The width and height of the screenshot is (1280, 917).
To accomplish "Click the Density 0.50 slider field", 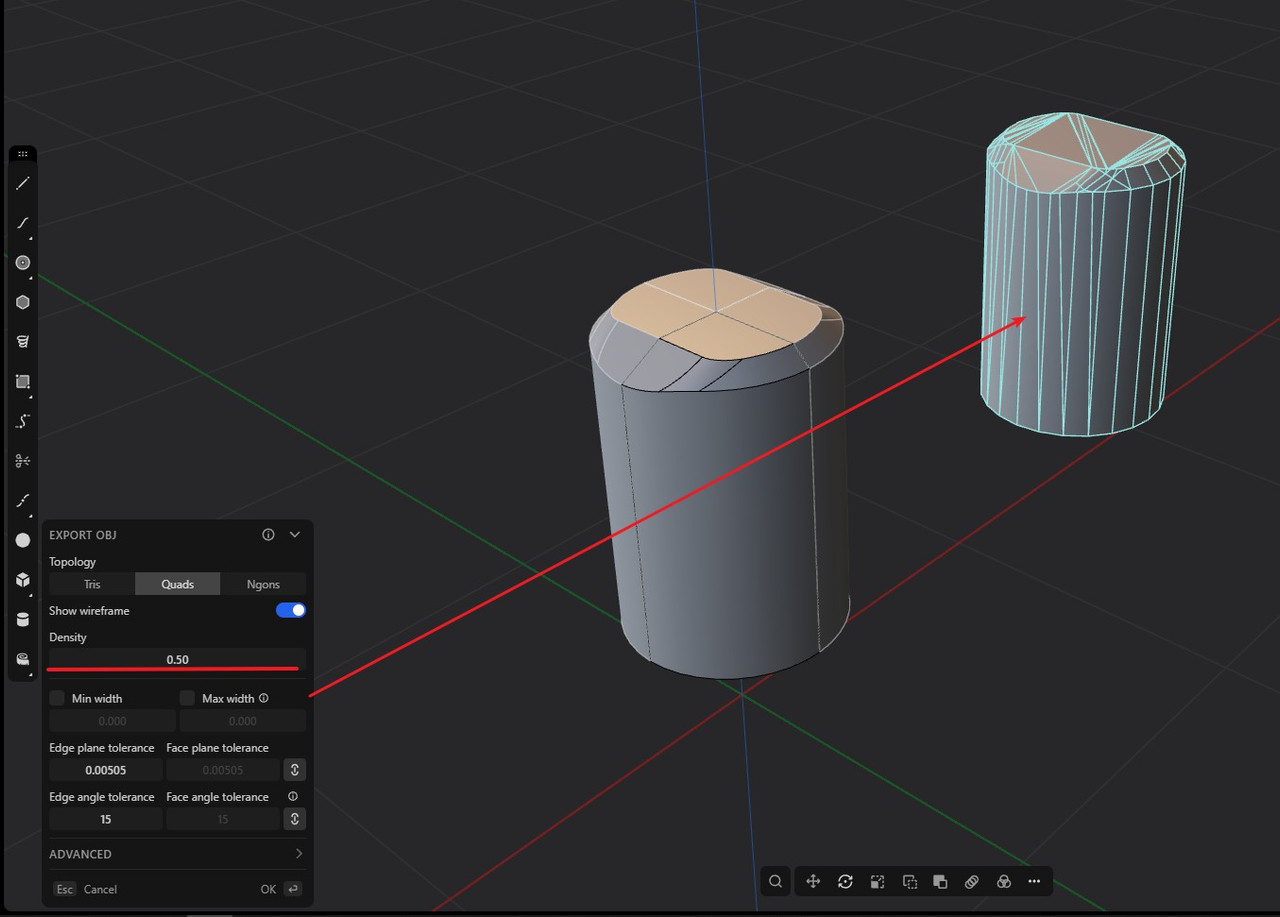I will click(x=177, y=660).
